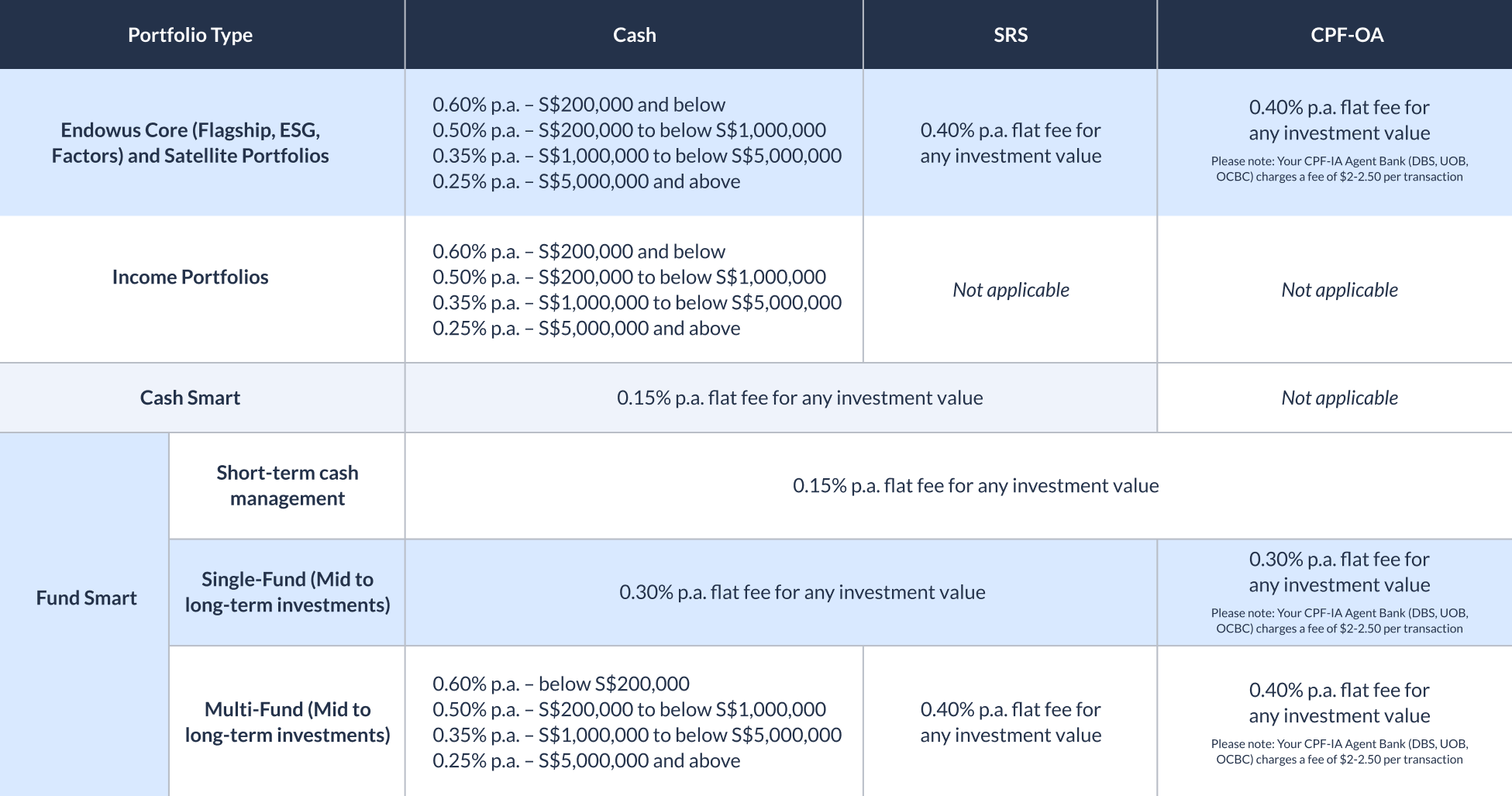Click Short-term cash management's 0.15% flat fee text

[975, 485]
